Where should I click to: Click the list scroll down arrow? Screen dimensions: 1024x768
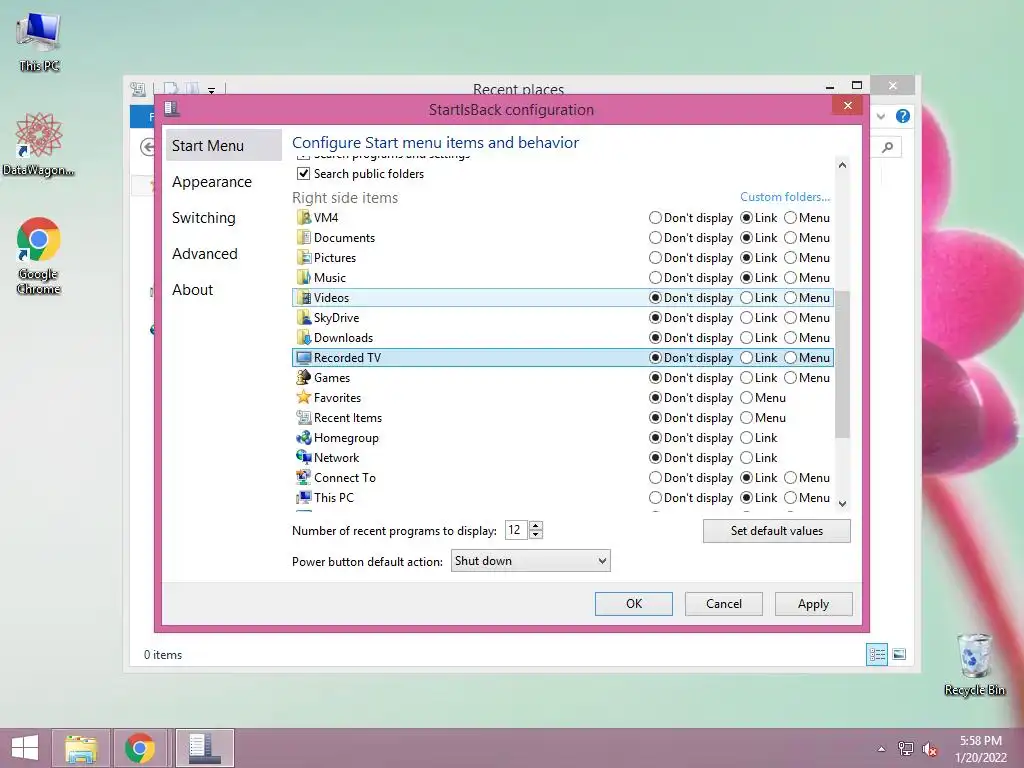click(x=842, y=504)
